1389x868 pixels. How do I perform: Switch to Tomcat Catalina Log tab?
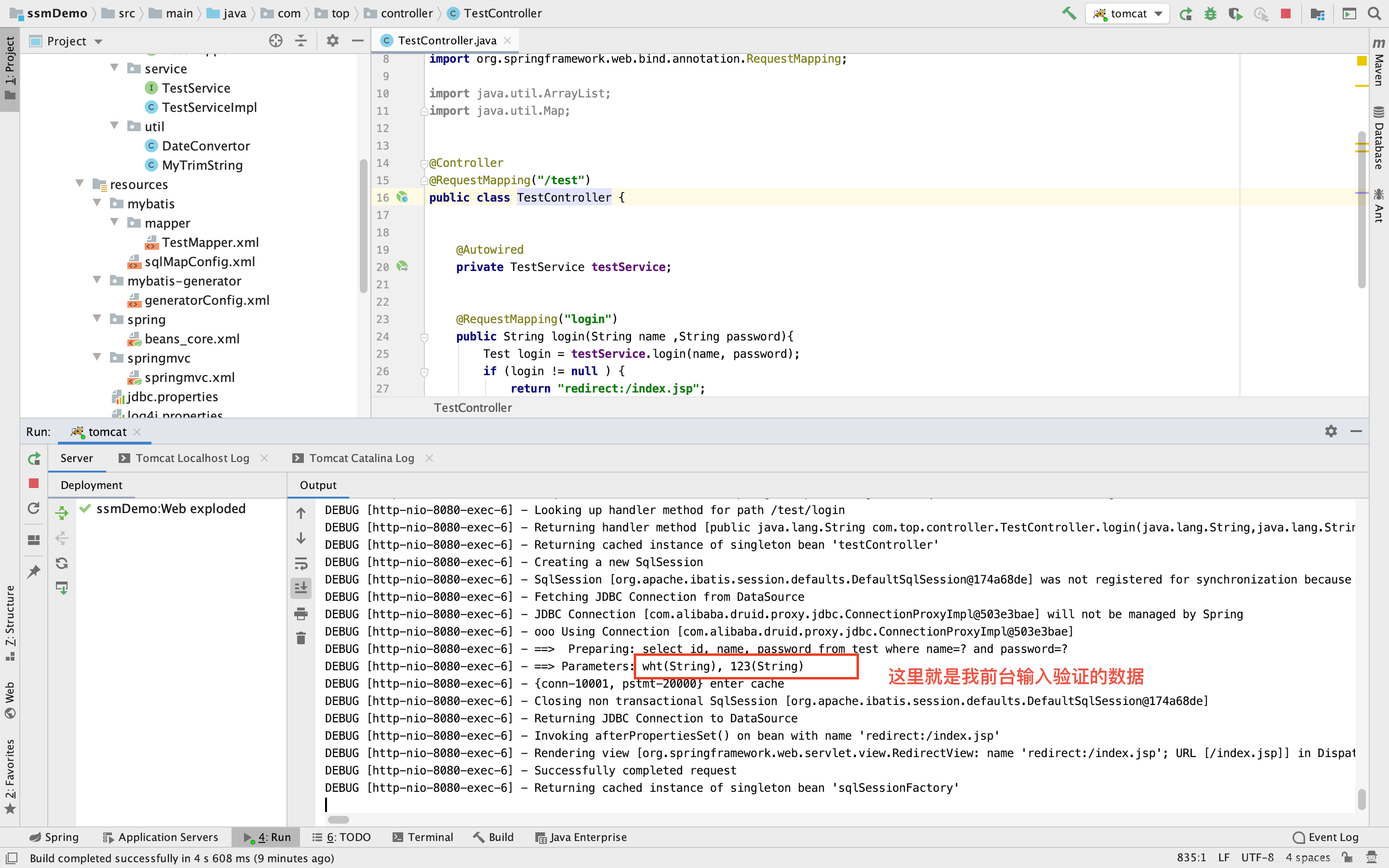[x=362, y=458]
